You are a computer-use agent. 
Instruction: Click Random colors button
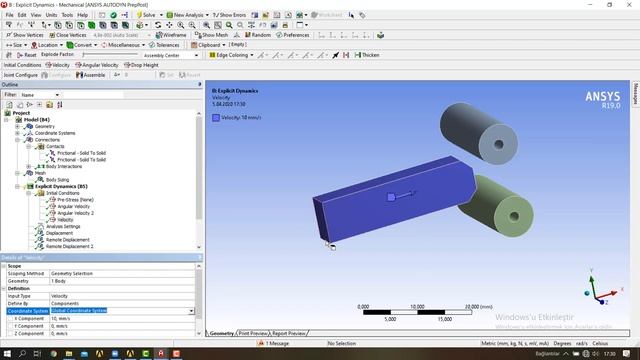tap(258, 35)
